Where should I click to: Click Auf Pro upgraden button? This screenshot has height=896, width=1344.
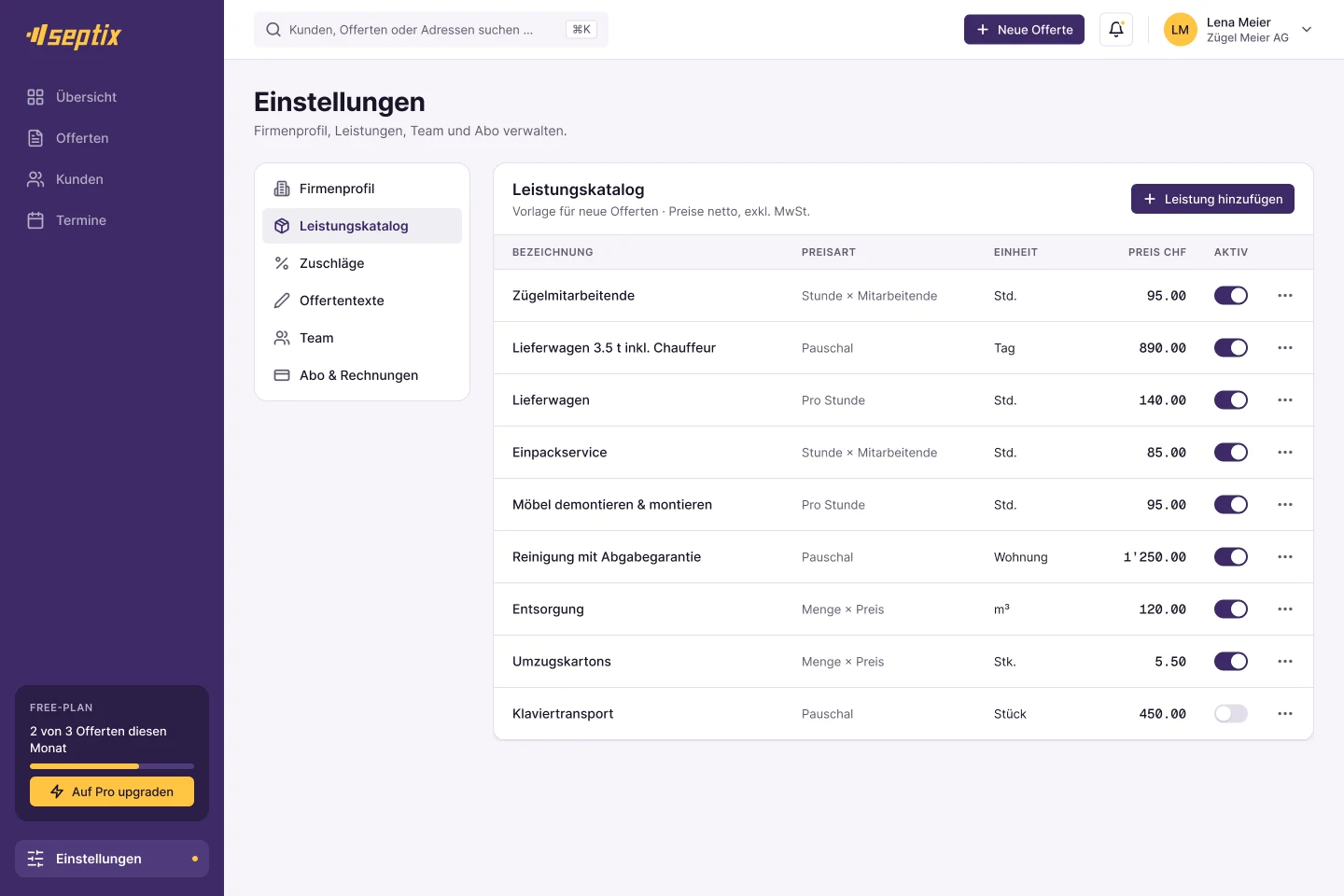tap(112, 791)
